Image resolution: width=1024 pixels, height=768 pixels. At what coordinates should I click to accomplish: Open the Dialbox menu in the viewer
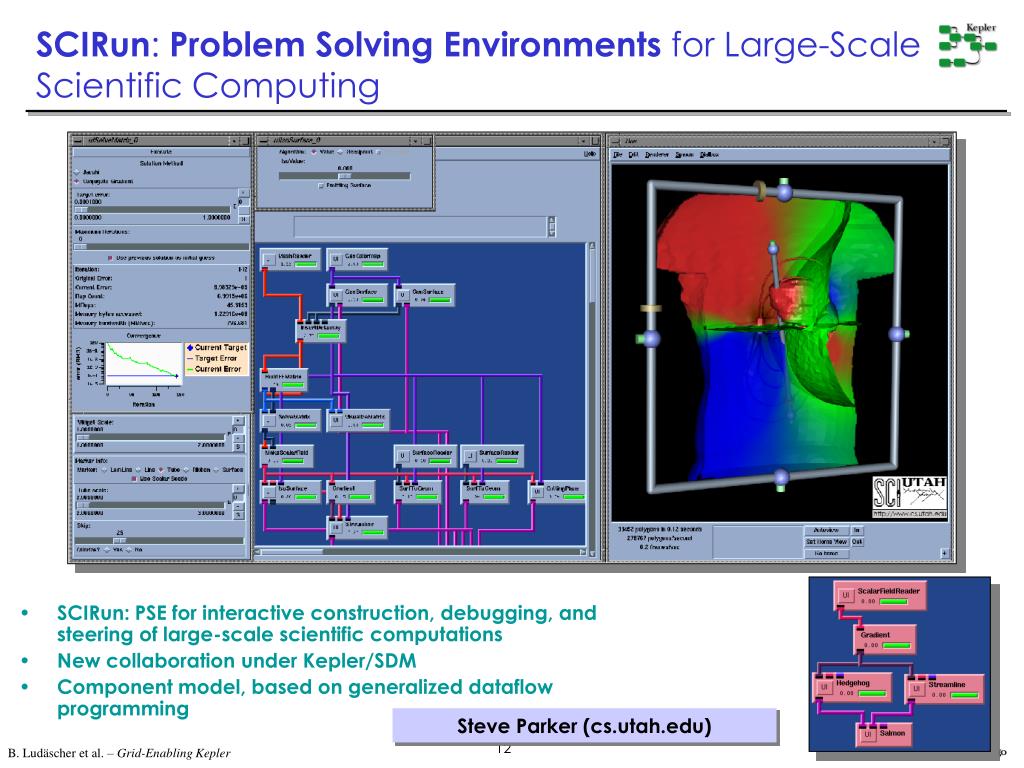[709, 155]
